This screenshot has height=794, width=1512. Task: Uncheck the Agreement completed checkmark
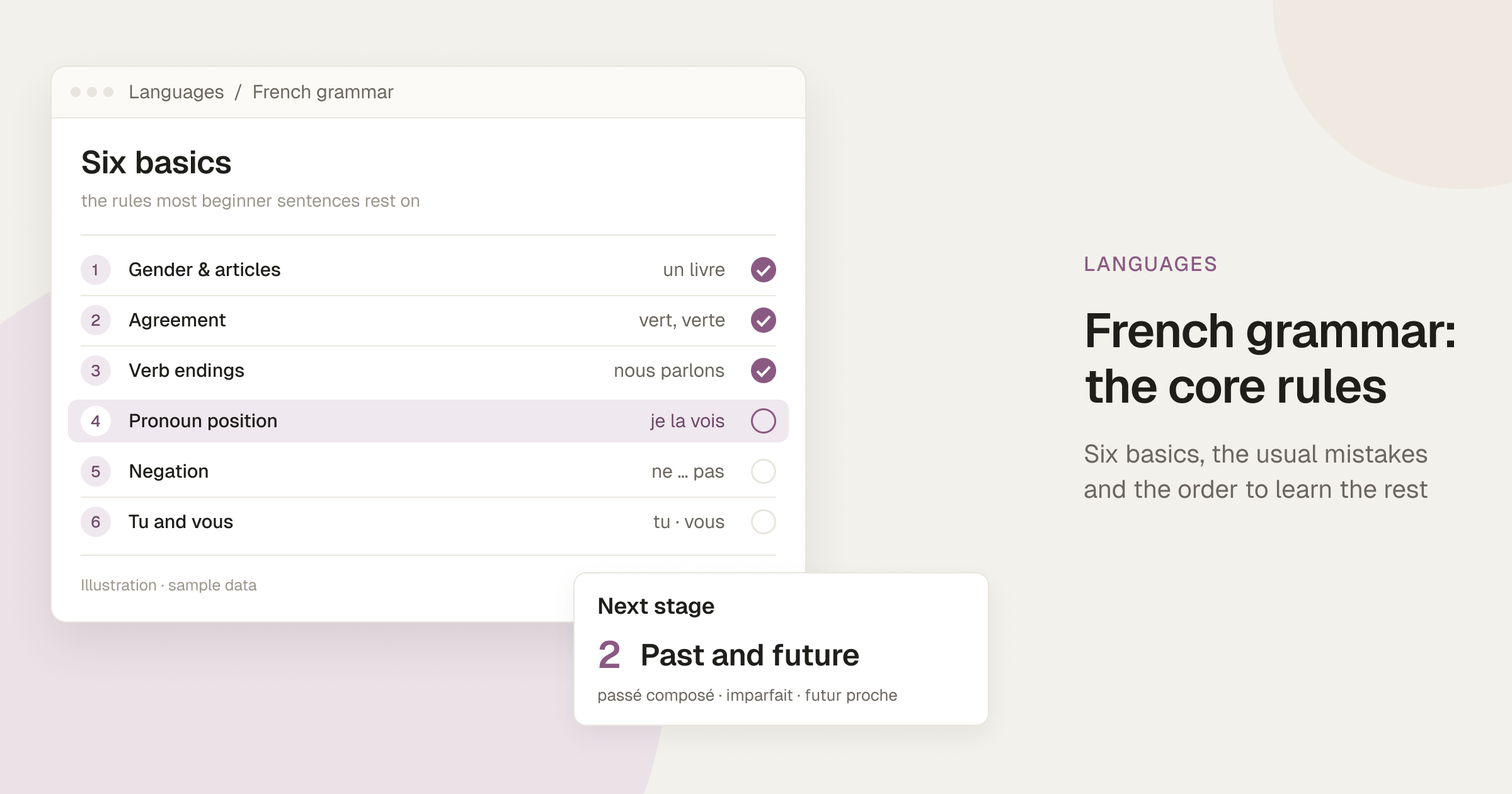pos(763,320)
